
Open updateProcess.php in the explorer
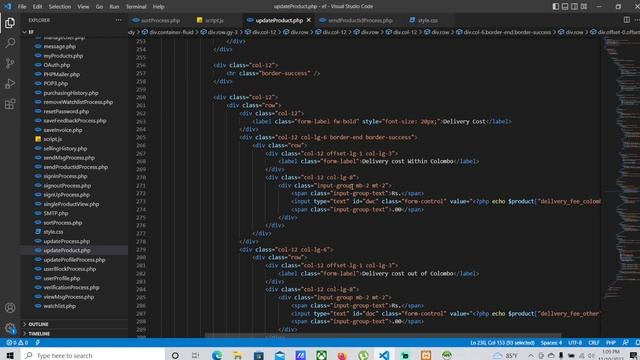pyautogui.click(x=67, y=241)
